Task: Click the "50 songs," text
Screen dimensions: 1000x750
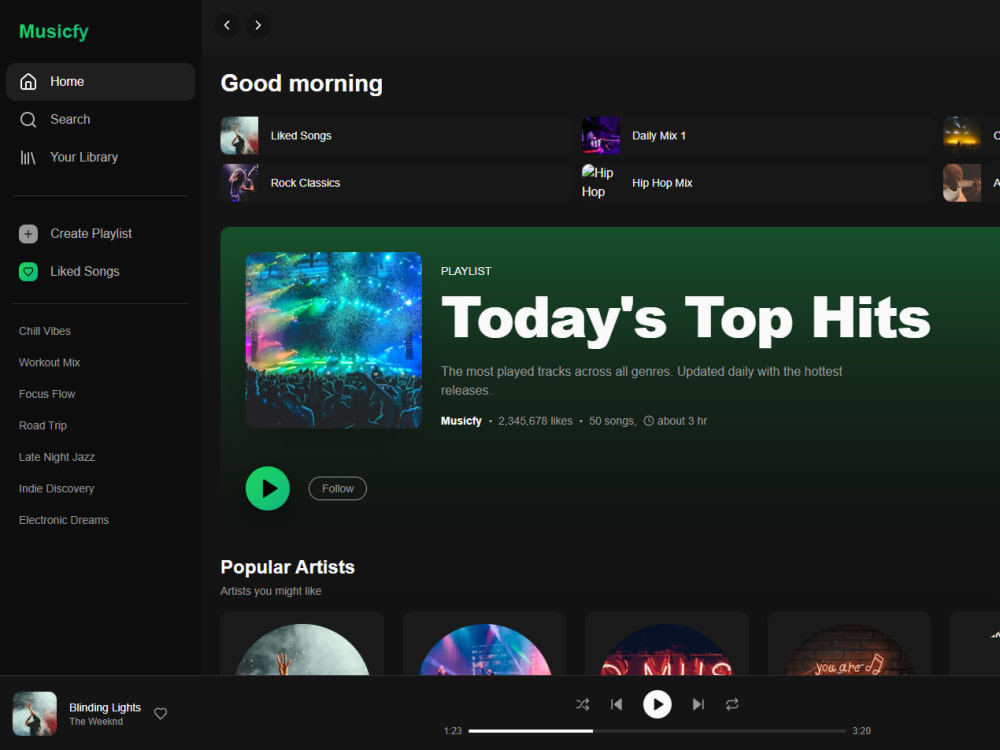Action: [612, 421]
